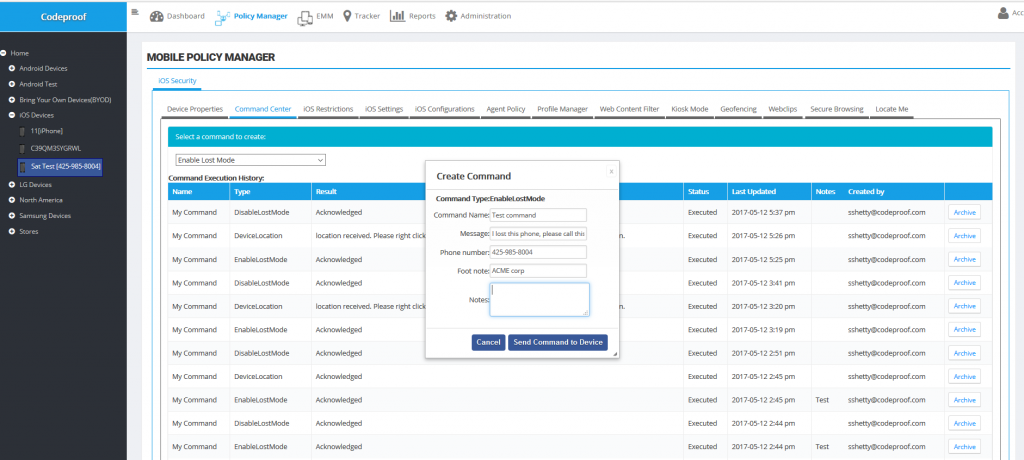Click Cancel in Create Command dialog
The image size is (1024, 460).
tap(488, 342)
